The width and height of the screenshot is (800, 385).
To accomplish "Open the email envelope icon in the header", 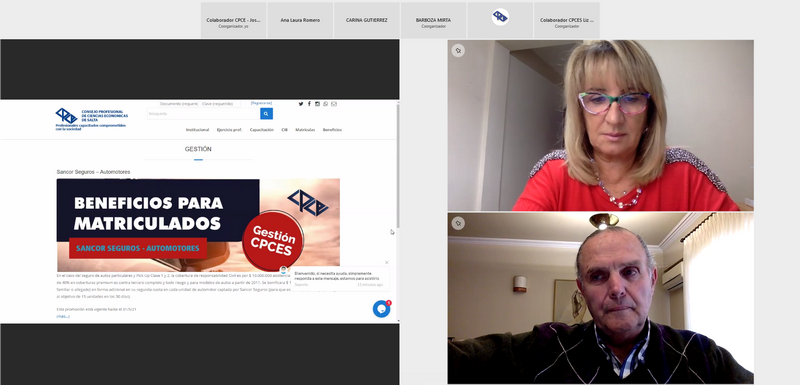I will coord(334,104).
